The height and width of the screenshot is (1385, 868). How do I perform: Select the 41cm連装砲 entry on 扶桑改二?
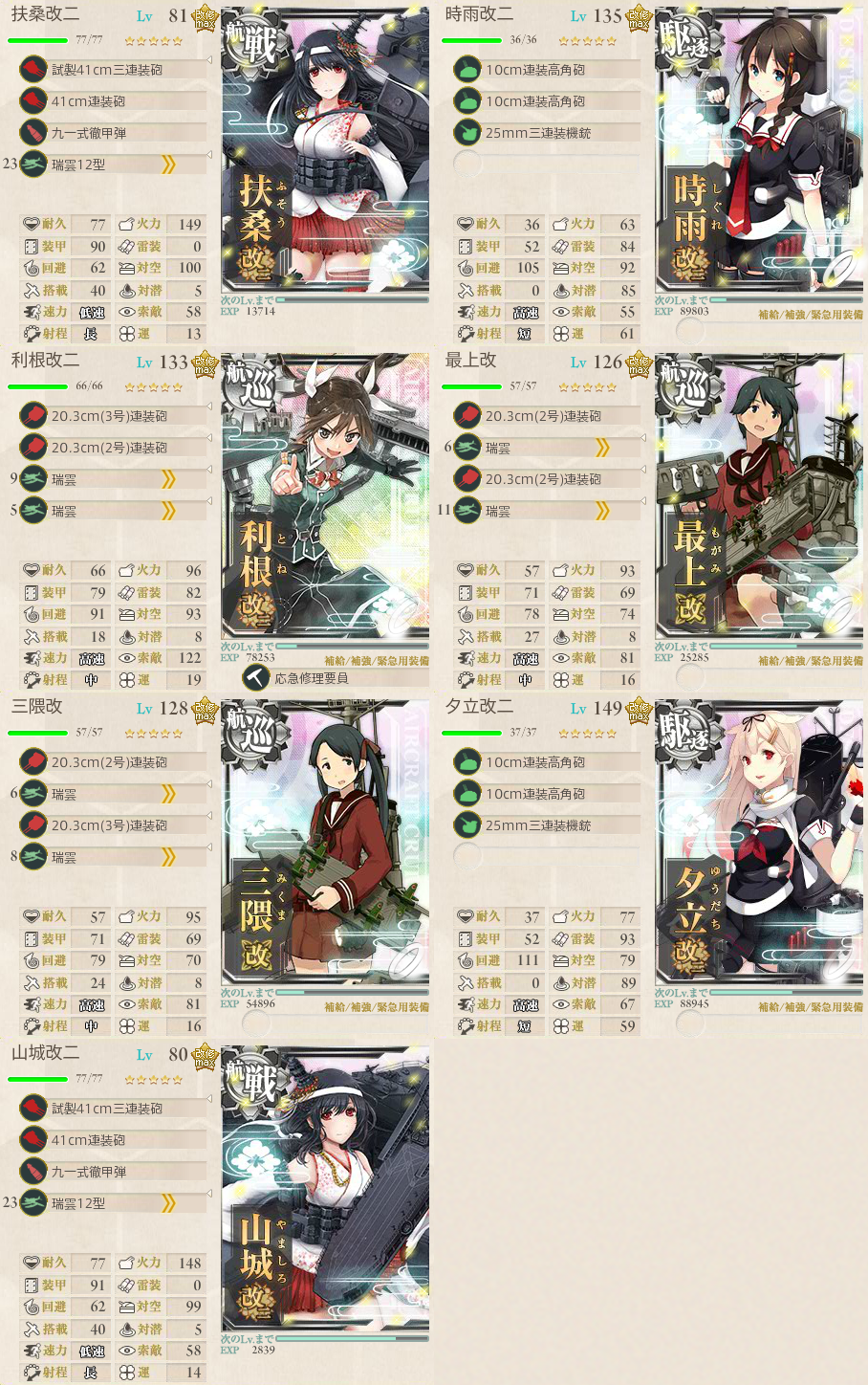click(x=114, y=101)
